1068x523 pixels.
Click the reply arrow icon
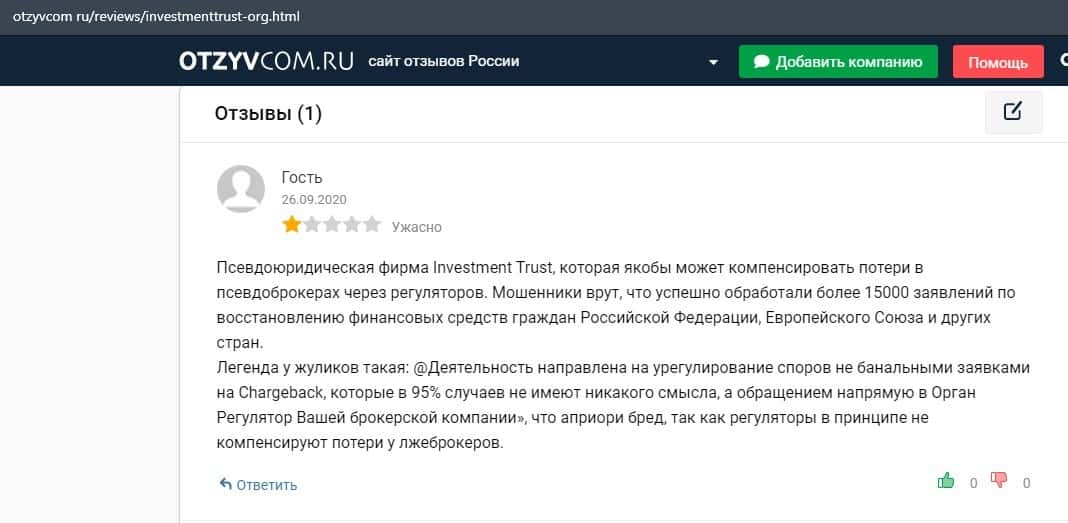tap(225, 485)
